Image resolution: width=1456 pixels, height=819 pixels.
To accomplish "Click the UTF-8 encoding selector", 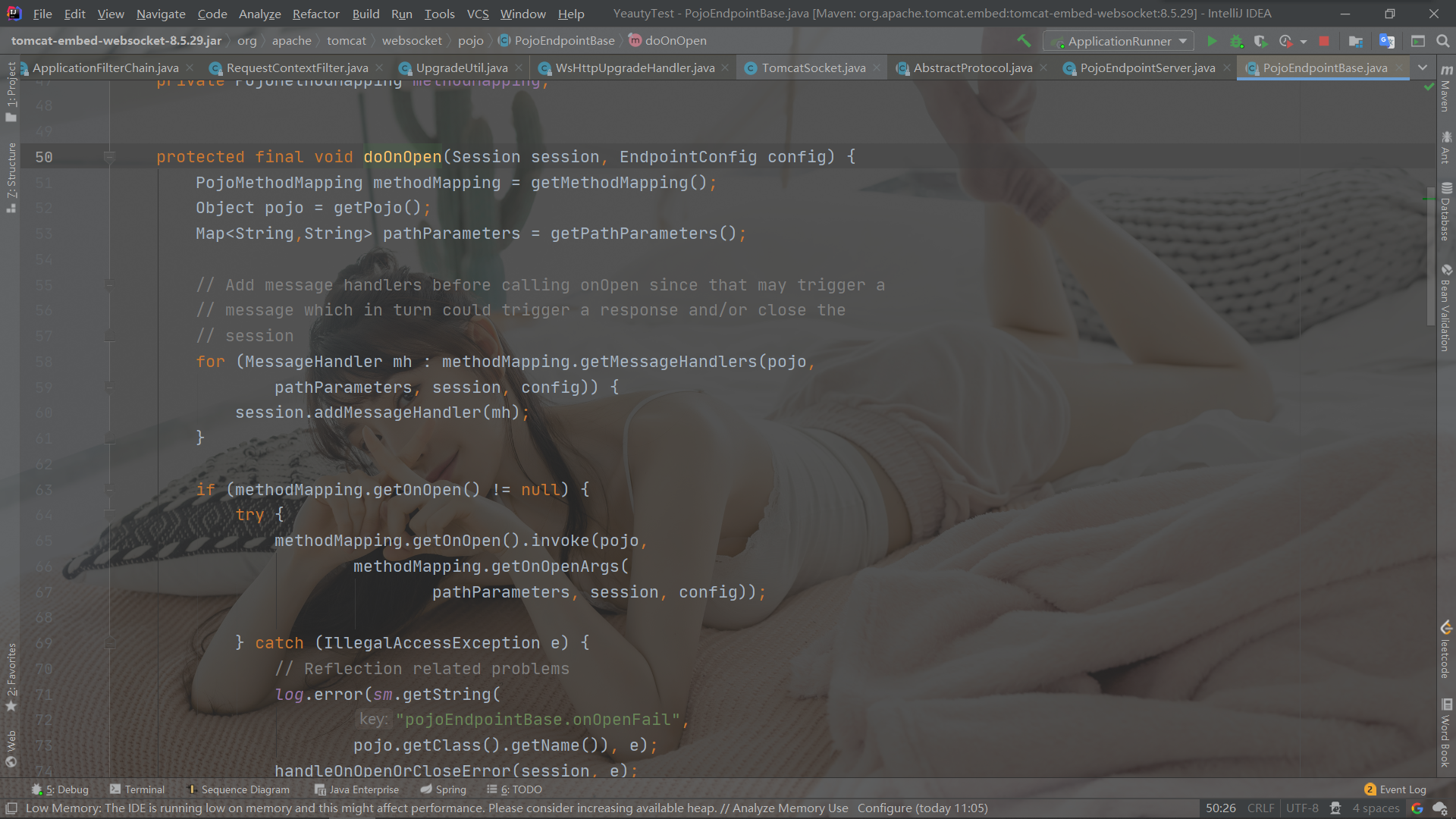I will pos(1302,808).
